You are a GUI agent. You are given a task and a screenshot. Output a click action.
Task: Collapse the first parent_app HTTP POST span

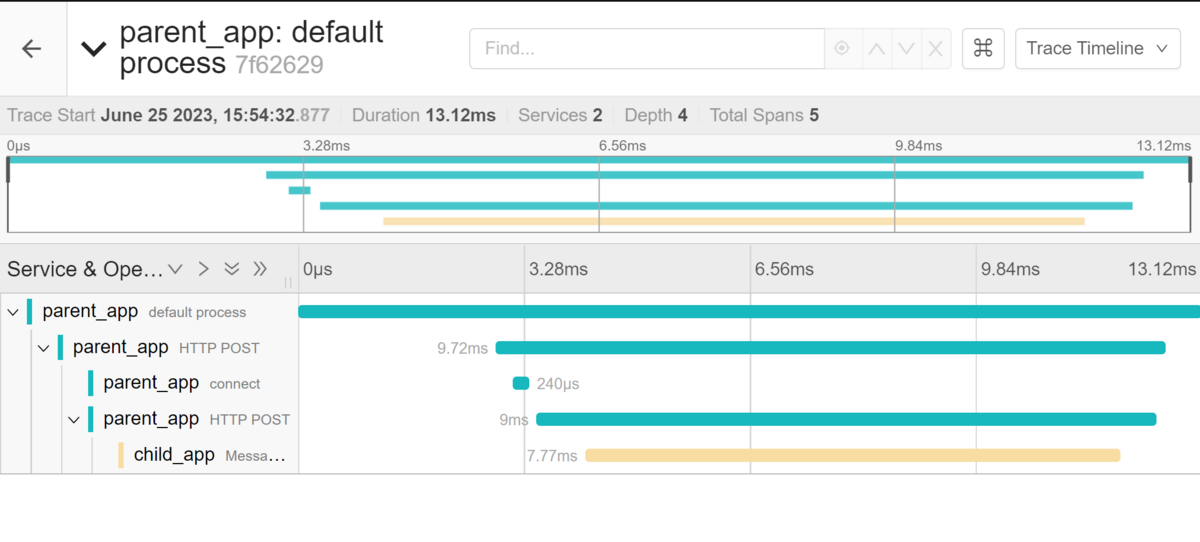tap(43, 348)
